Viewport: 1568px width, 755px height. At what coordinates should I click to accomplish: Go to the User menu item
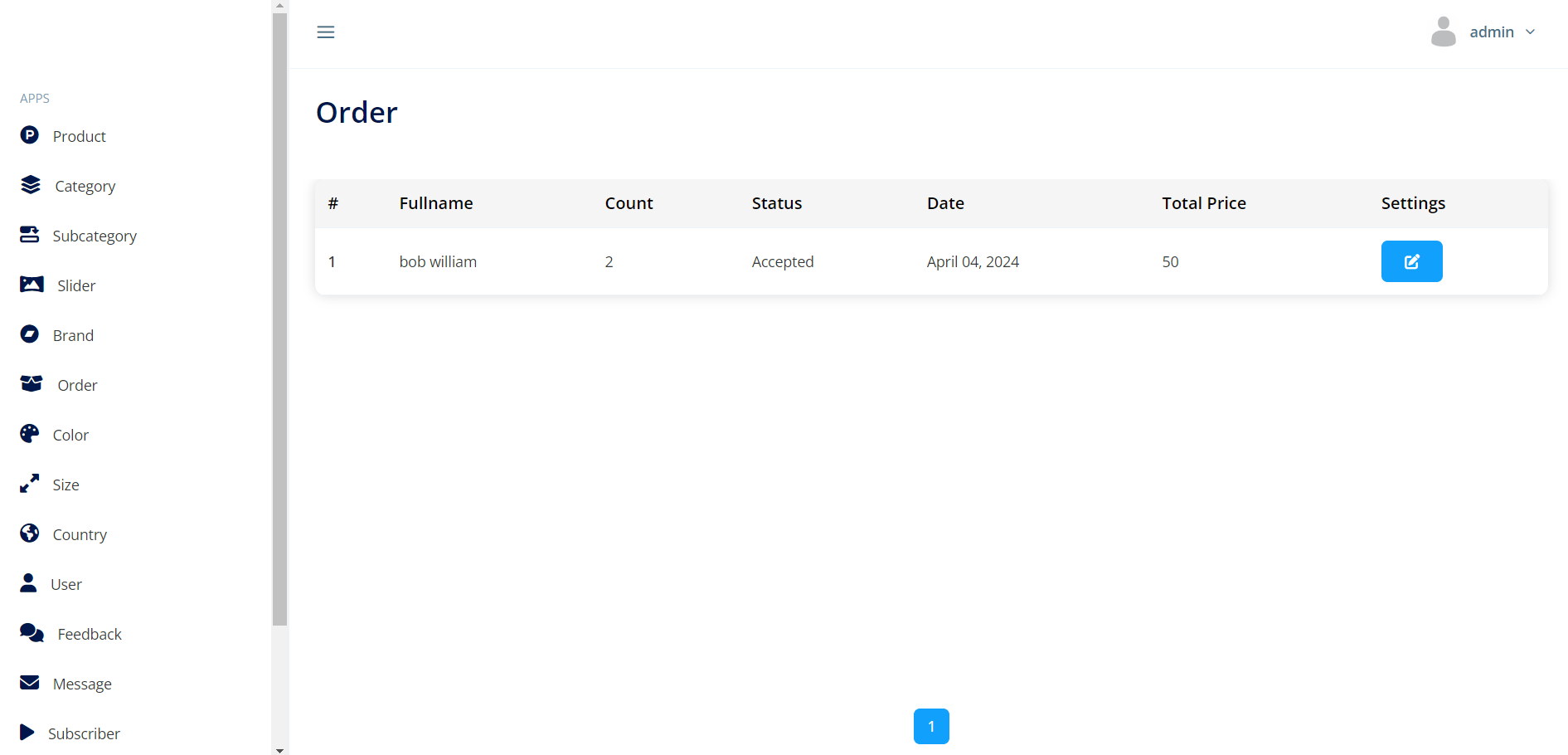click(x=66, y=584)
